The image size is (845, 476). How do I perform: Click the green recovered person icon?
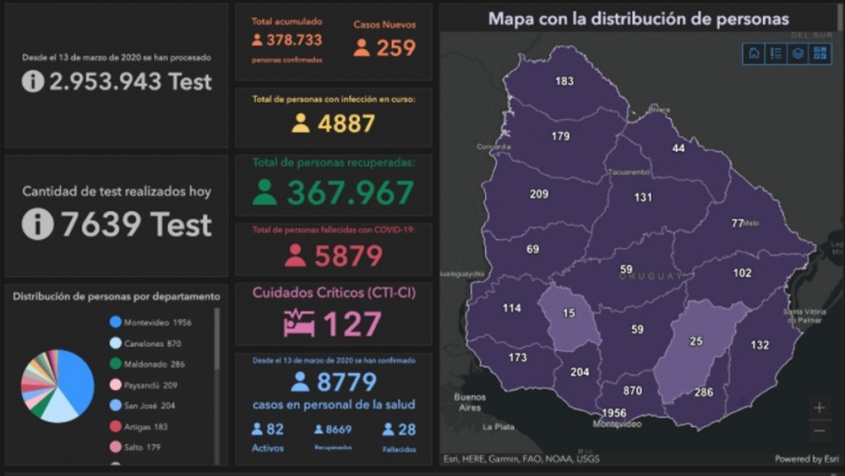[x=264, y=192]
